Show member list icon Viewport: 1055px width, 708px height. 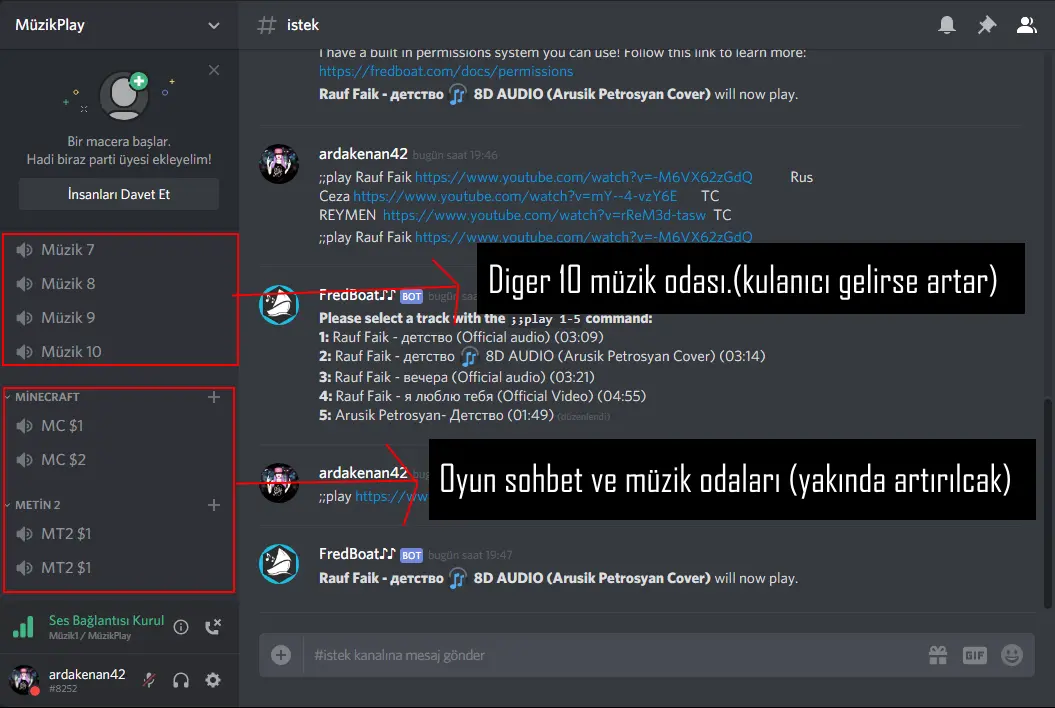click(x=1026, y=26)
